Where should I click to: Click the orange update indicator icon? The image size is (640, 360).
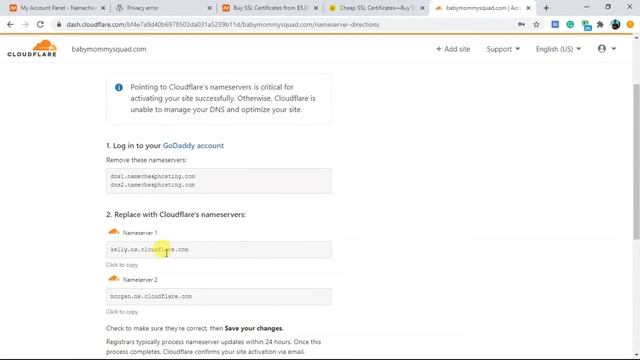[630, 24]
